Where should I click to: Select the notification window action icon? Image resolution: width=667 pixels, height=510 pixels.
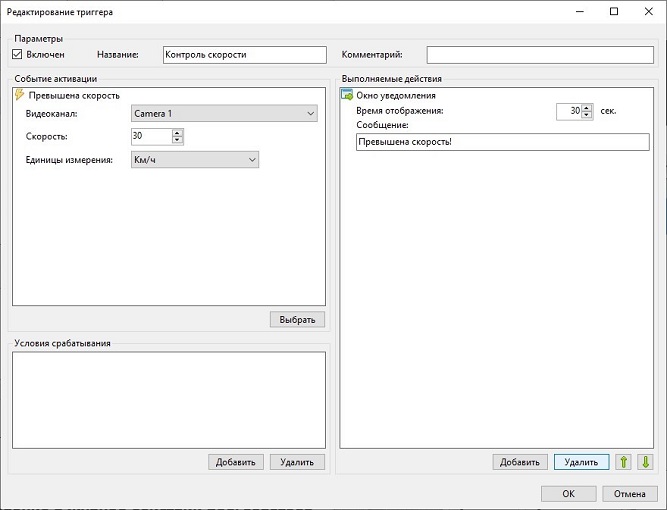pyautogui.click(x=347, y=95)
